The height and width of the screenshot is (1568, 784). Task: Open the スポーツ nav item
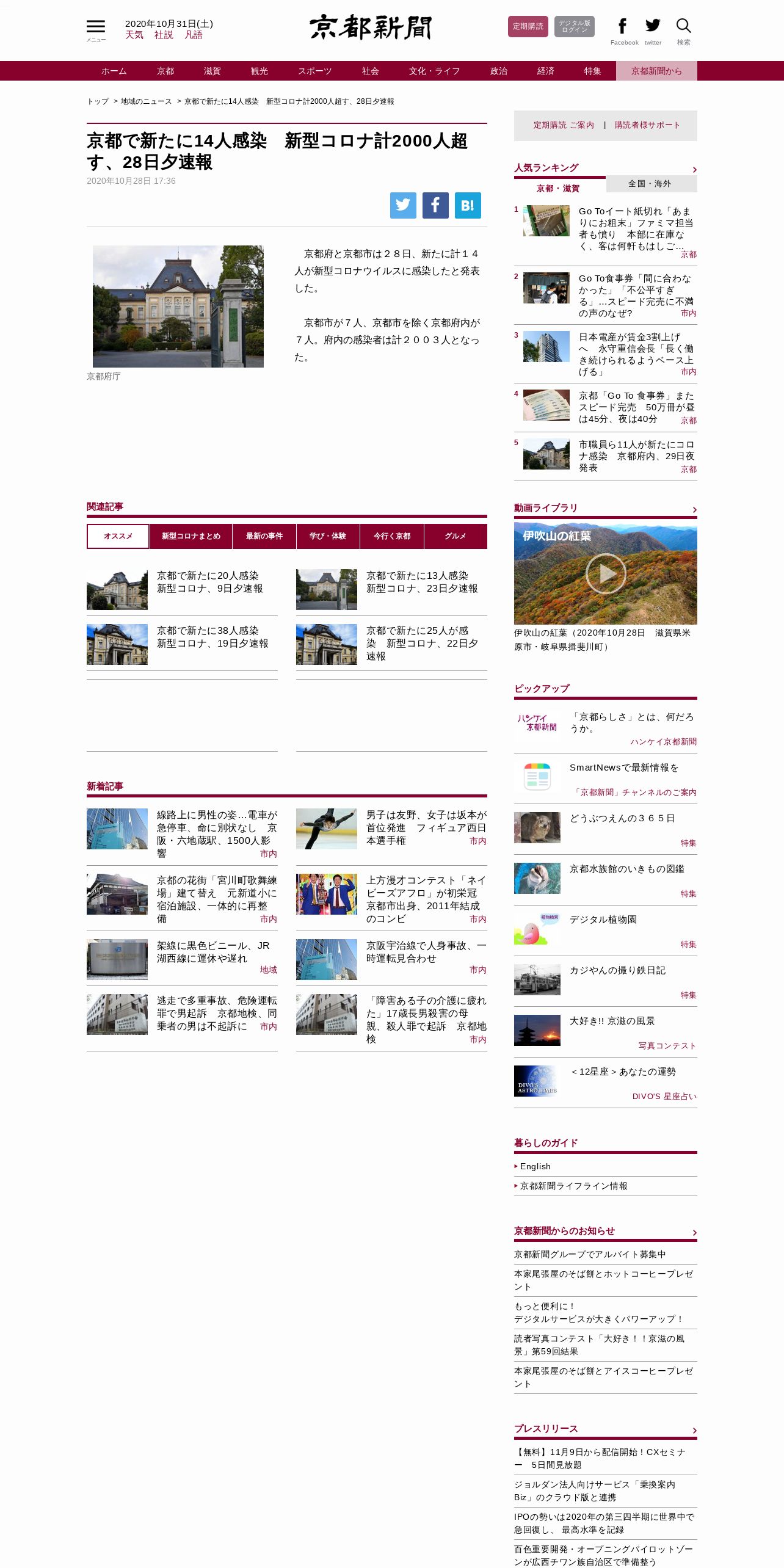[315, 71]
